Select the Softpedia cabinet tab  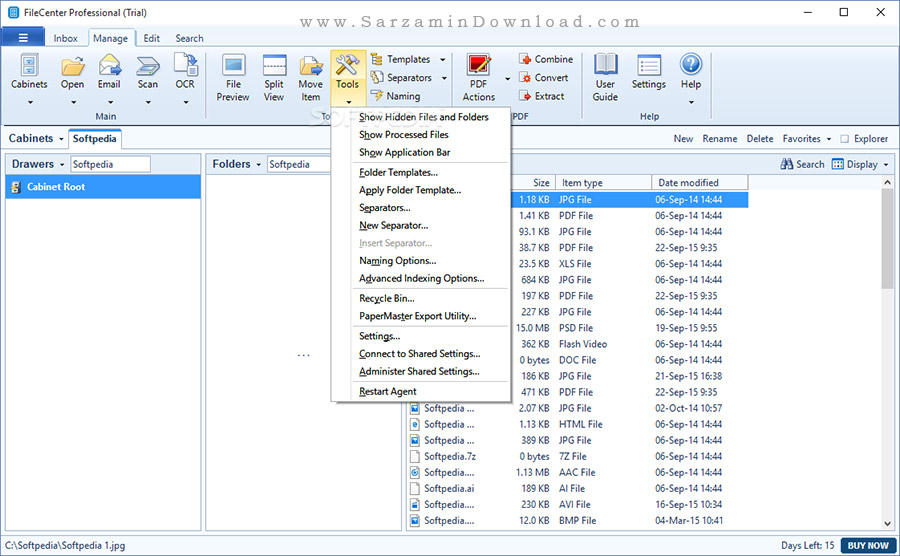(95, 139)
